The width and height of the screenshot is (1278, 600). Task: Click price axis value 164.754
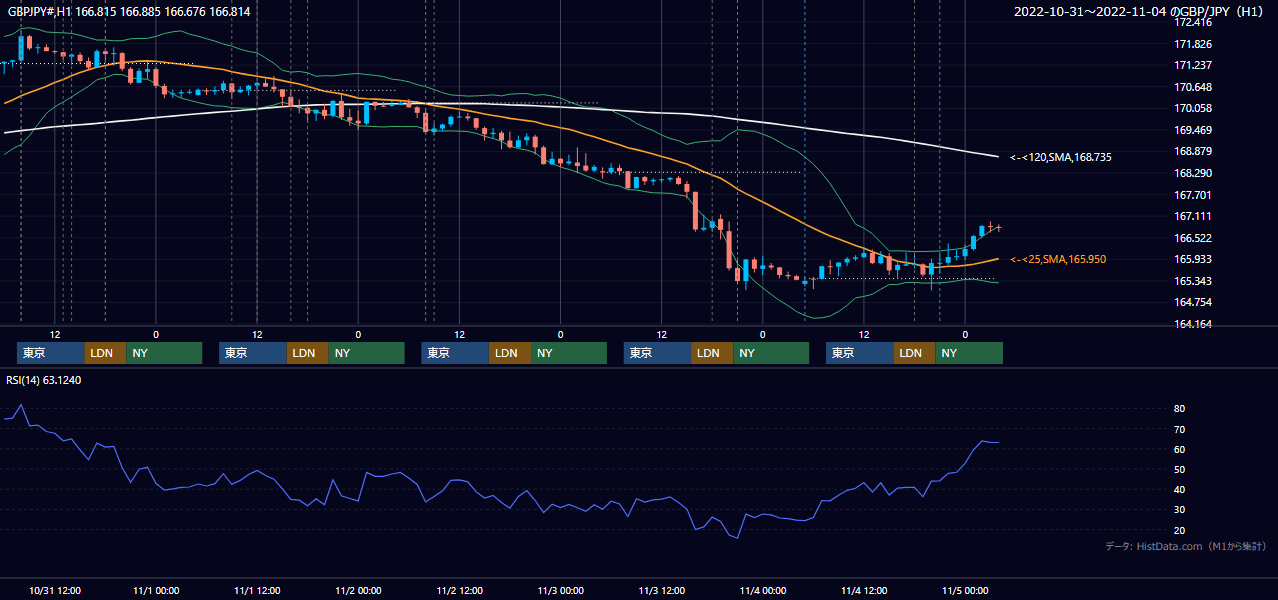pyautogui.click(x=1193, y=302)
